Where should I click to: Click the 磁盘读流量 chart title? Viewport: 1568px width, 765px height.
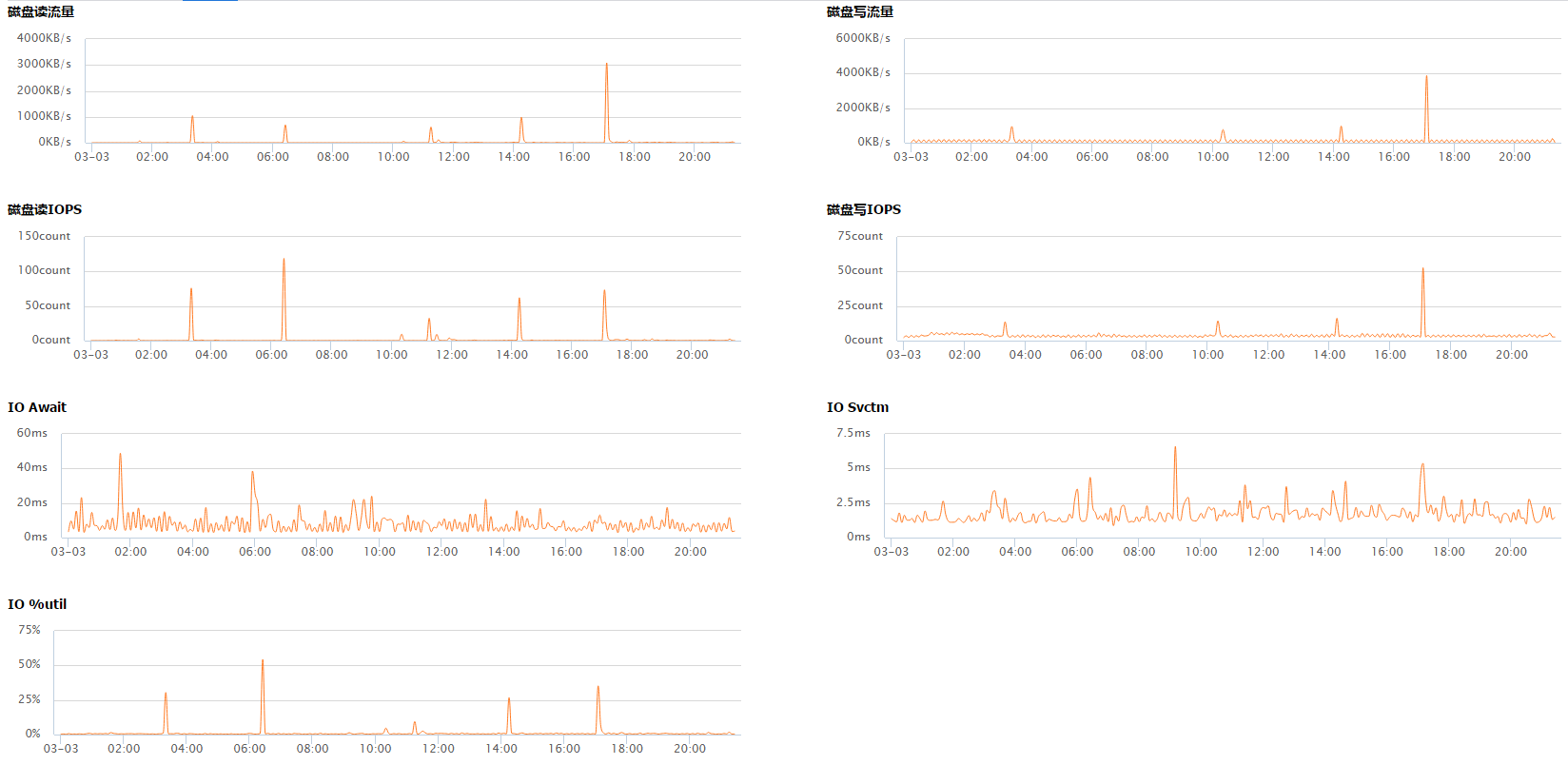click(41, 11)
